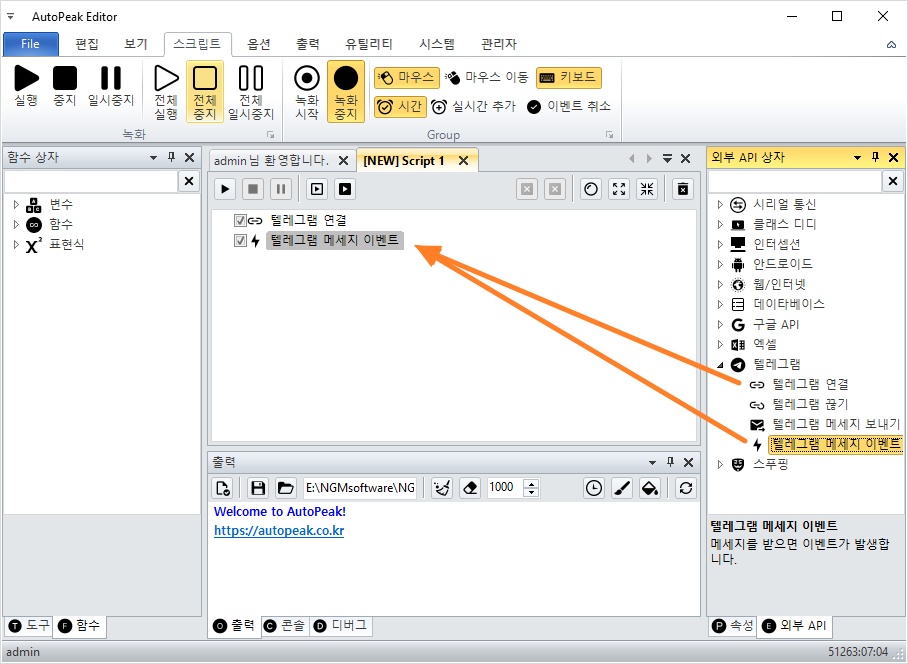Click the clock icon in output toolbar
The height and width of the screenshot is (664, 908).
tap(594, 488)
